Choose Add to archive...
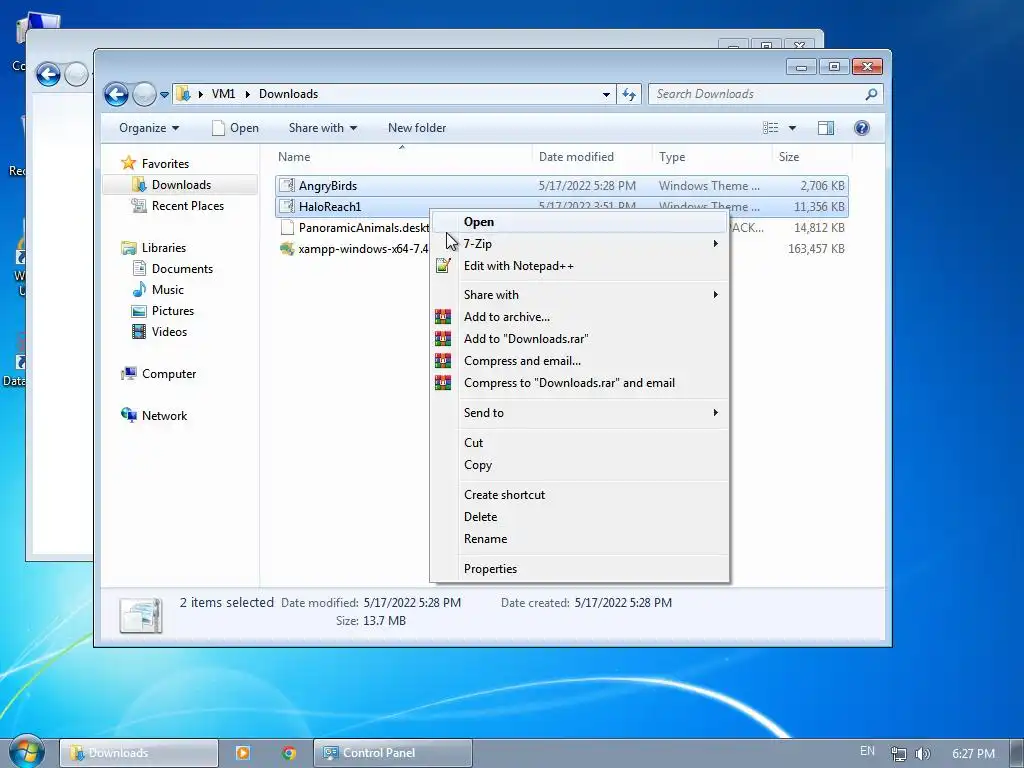 [x=579, y=317]
